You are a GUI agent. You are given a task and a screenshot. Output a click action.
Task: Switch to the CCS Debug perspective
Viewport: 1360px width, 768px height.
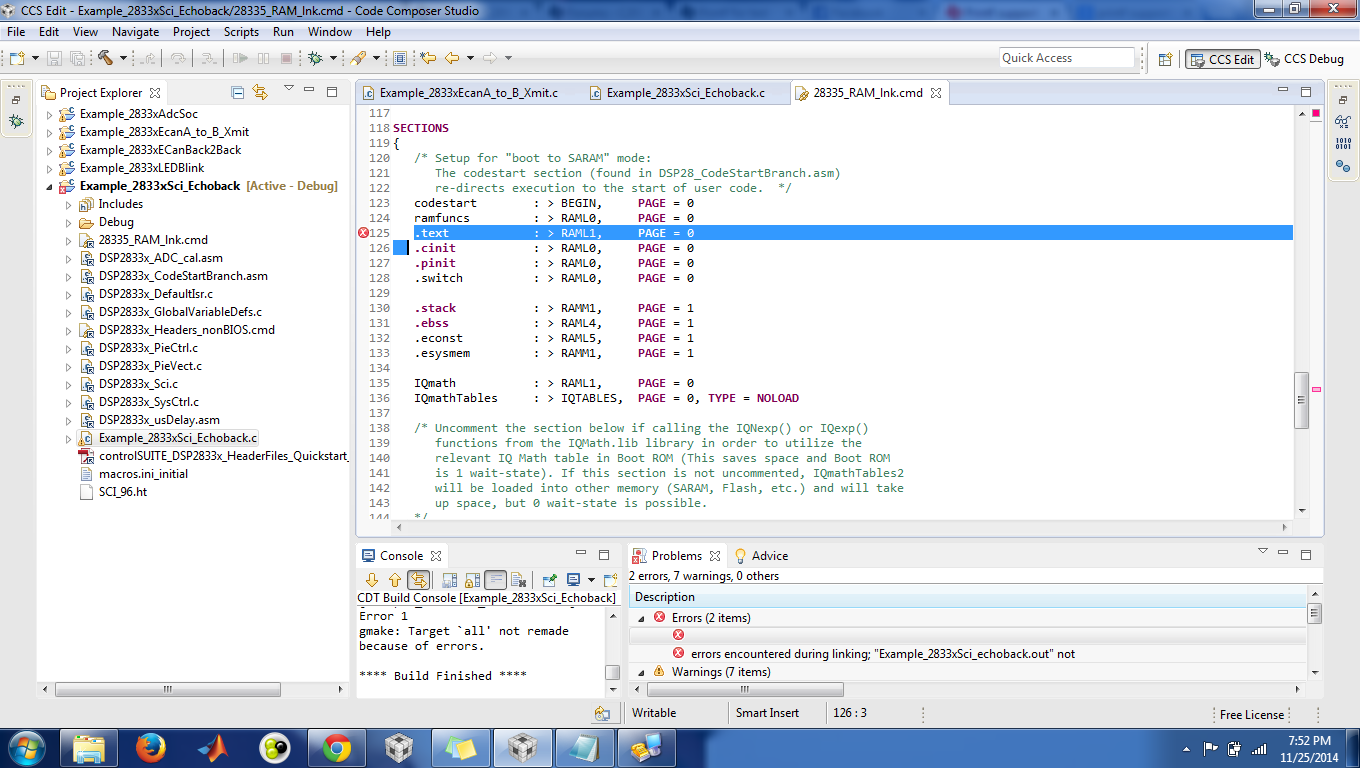[1305, 59]
